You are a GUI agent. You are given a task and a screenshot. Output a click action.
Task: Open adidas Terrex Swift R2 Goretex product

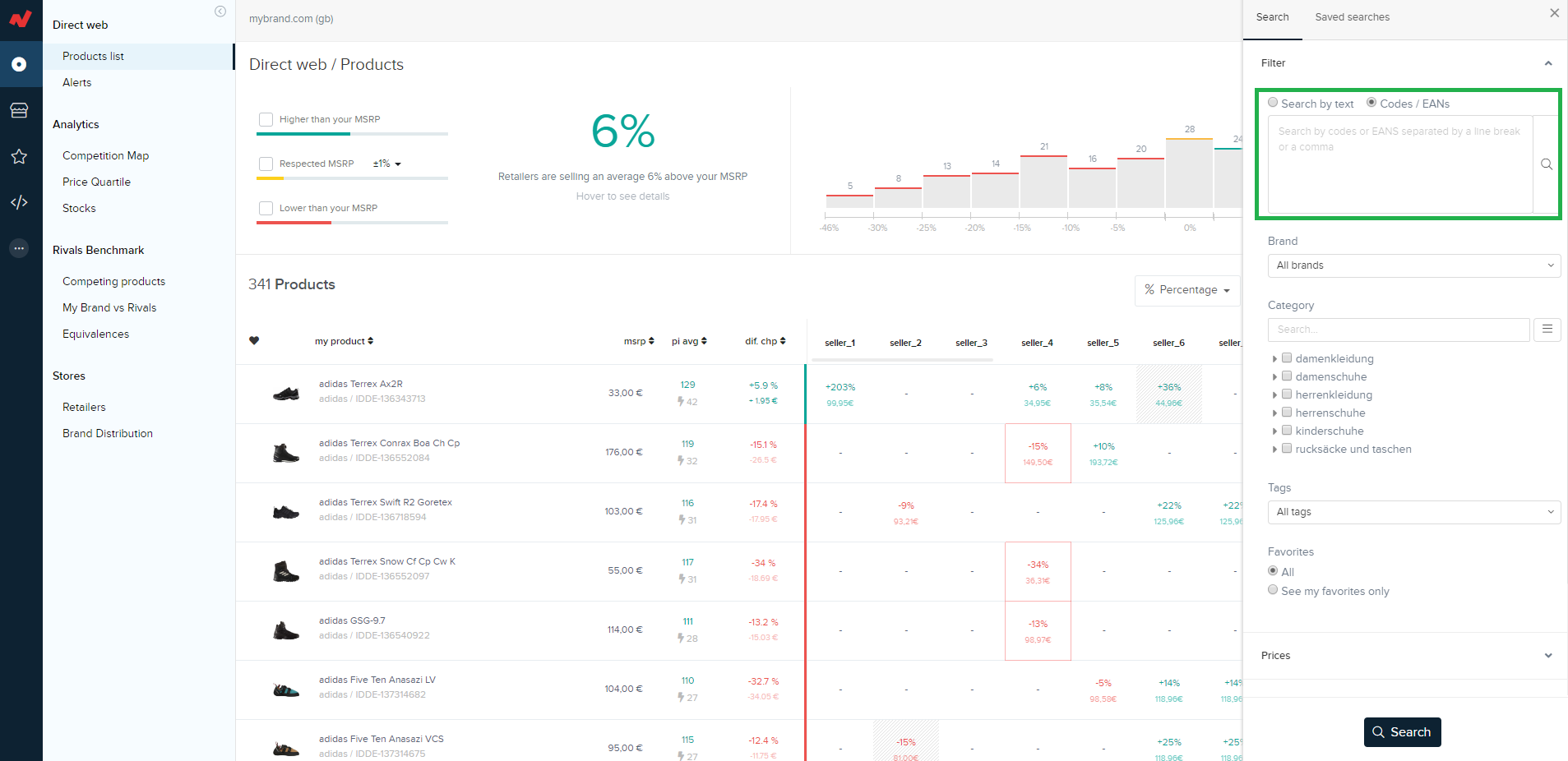click(386, 502)
